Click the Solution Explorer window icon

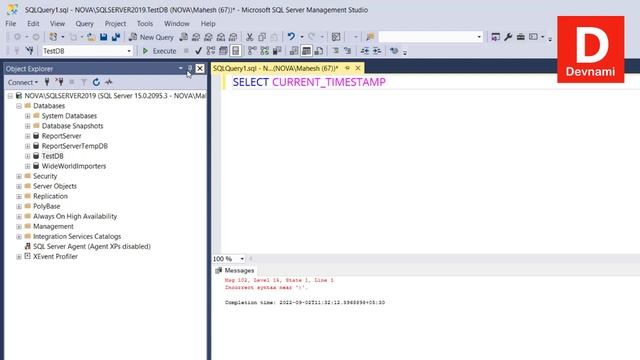pos(495,37)
